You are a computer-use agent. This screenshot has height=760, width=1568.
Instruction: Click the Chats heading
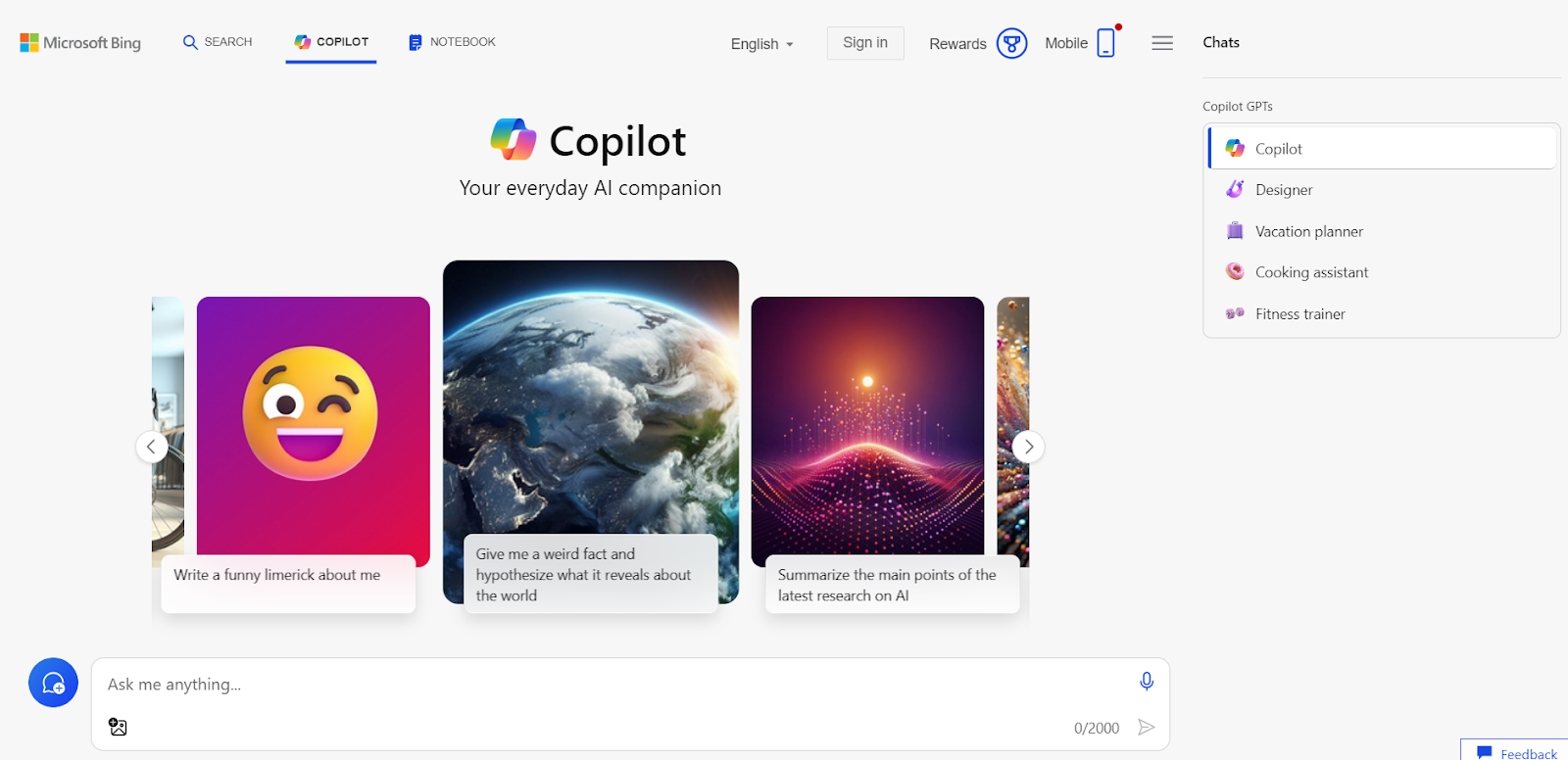[1221, 42]
